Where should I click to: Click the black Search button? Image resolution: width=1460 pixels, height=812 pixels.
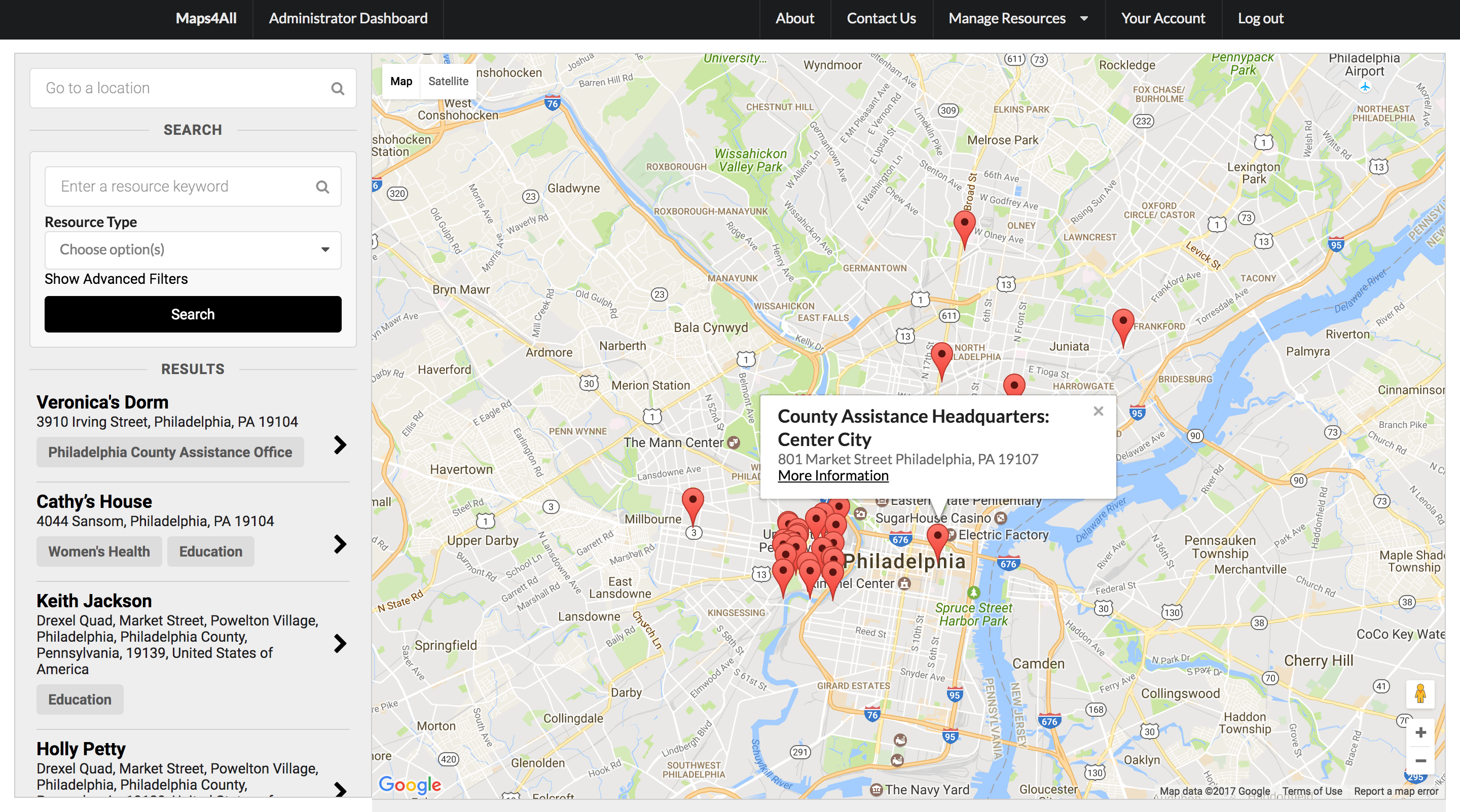tap(193, 314)
